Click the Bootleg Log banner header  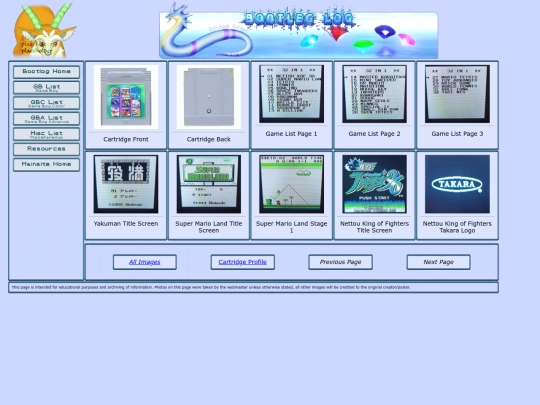point(299,31)
